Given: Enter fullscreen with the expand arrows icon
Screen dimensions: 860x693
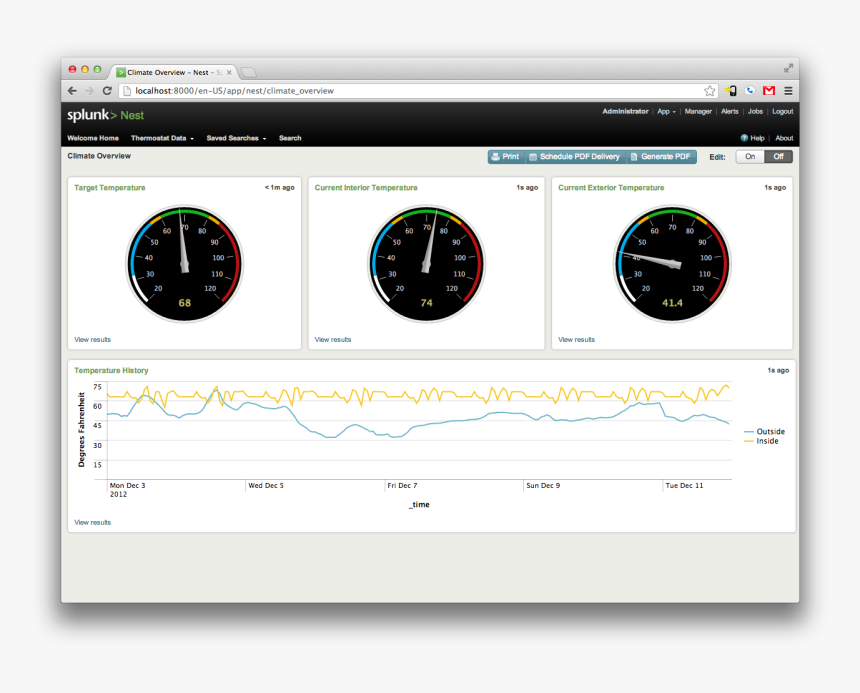Looking at the screenshot, I should tap(788, 68).
